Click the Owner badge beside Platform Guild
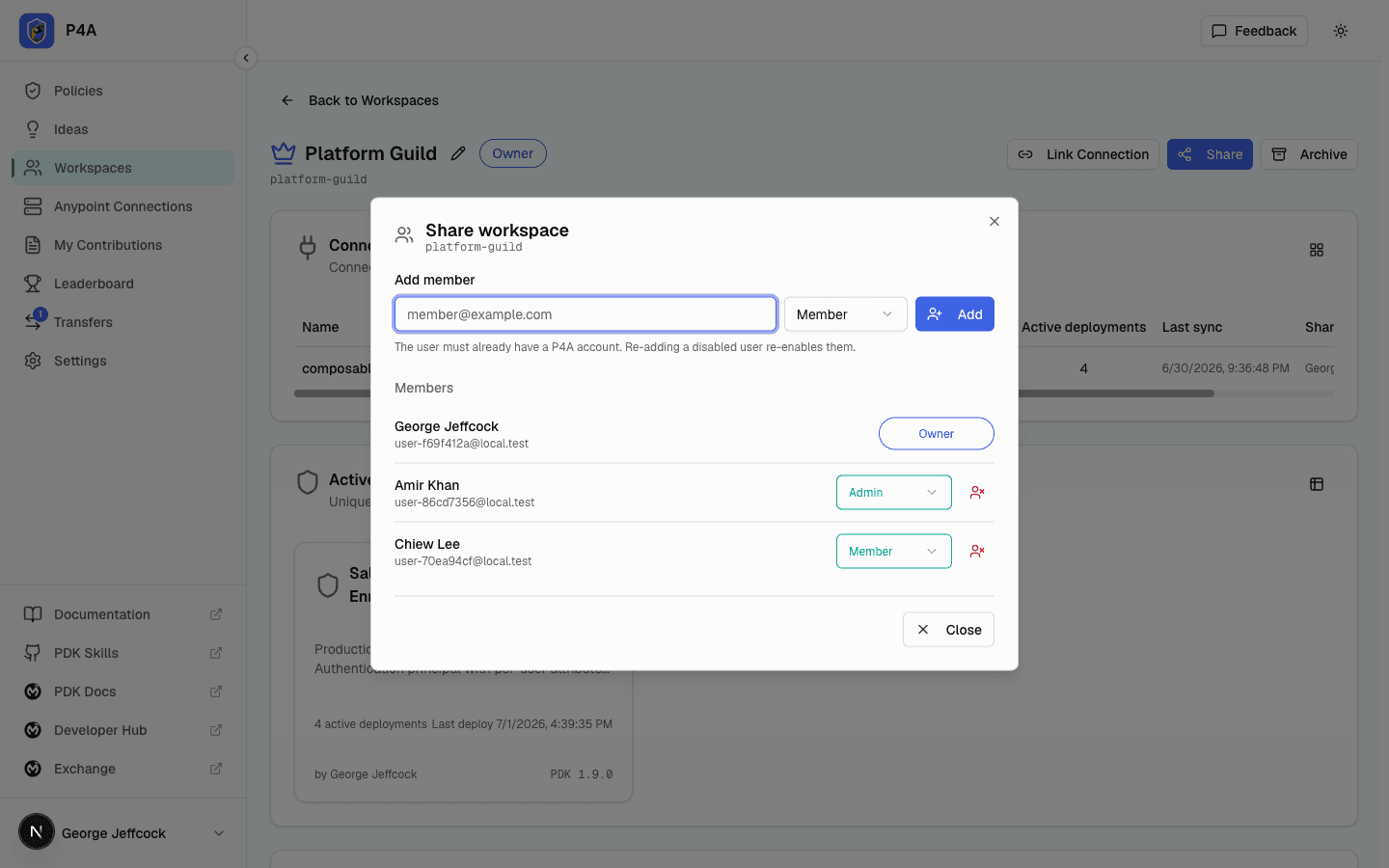The height and width of the screenshot is (868, 1389). (513, 153)
